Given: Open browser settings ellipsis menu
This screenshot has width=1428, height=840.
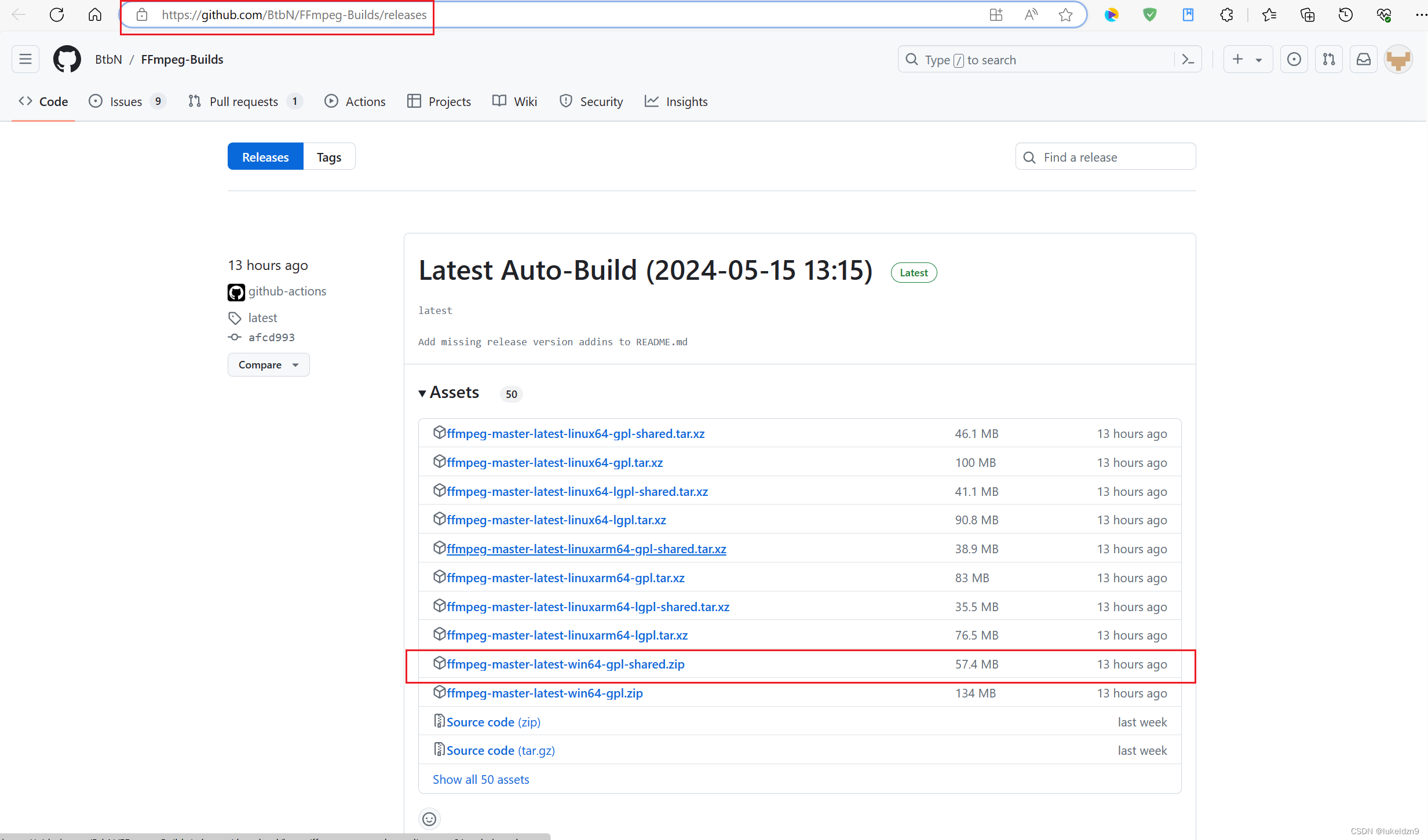Looking at the screenshot, I should click(x=1421, y=14).
